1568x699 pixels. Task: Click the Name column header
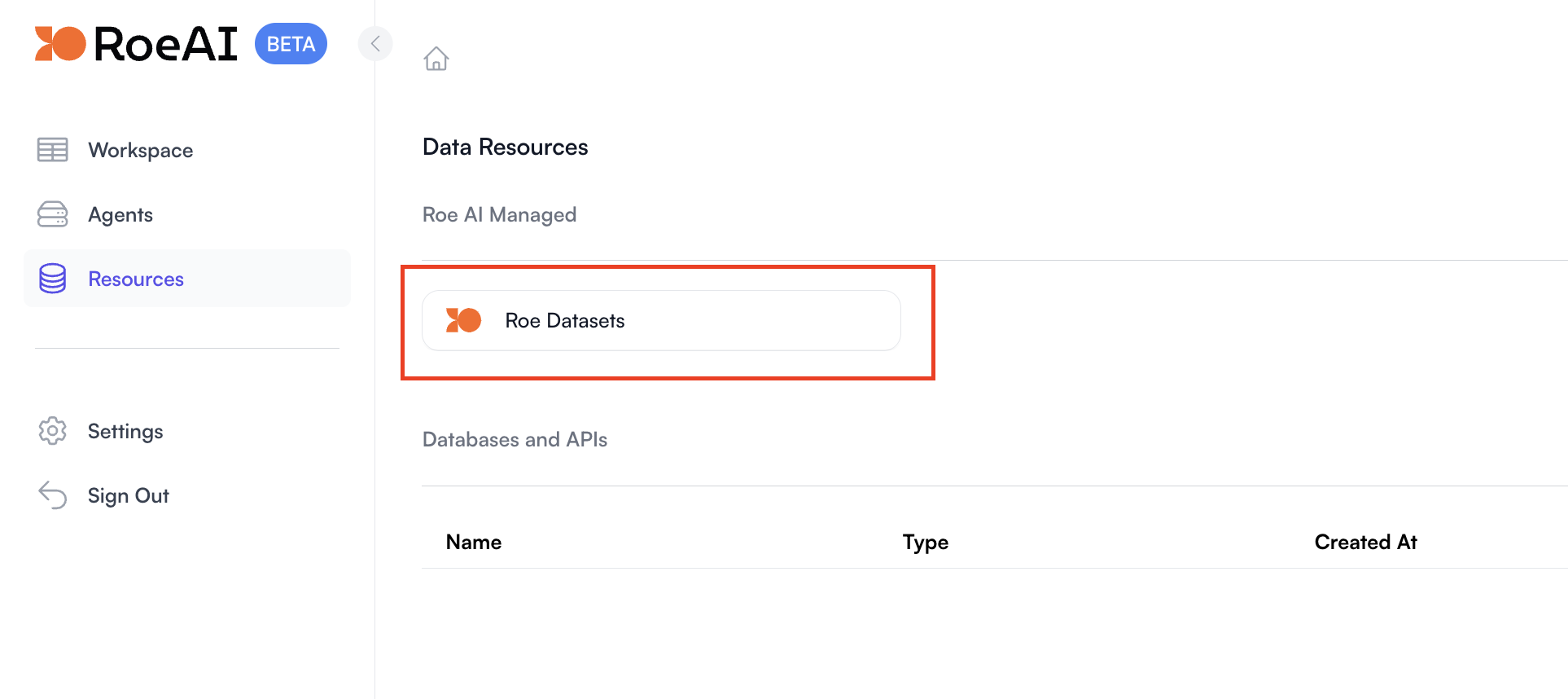tap(474, 543)
